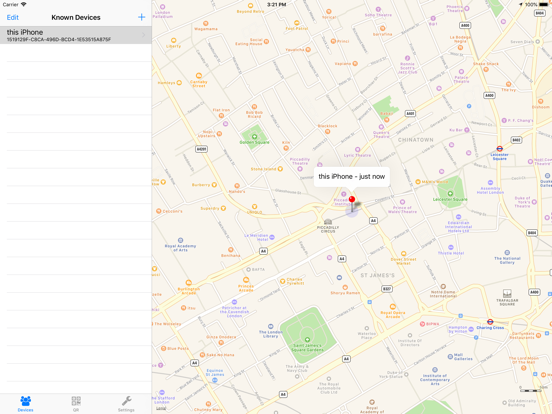Tap the Royal Academy of Arts marker

click(x=180, y=240)
